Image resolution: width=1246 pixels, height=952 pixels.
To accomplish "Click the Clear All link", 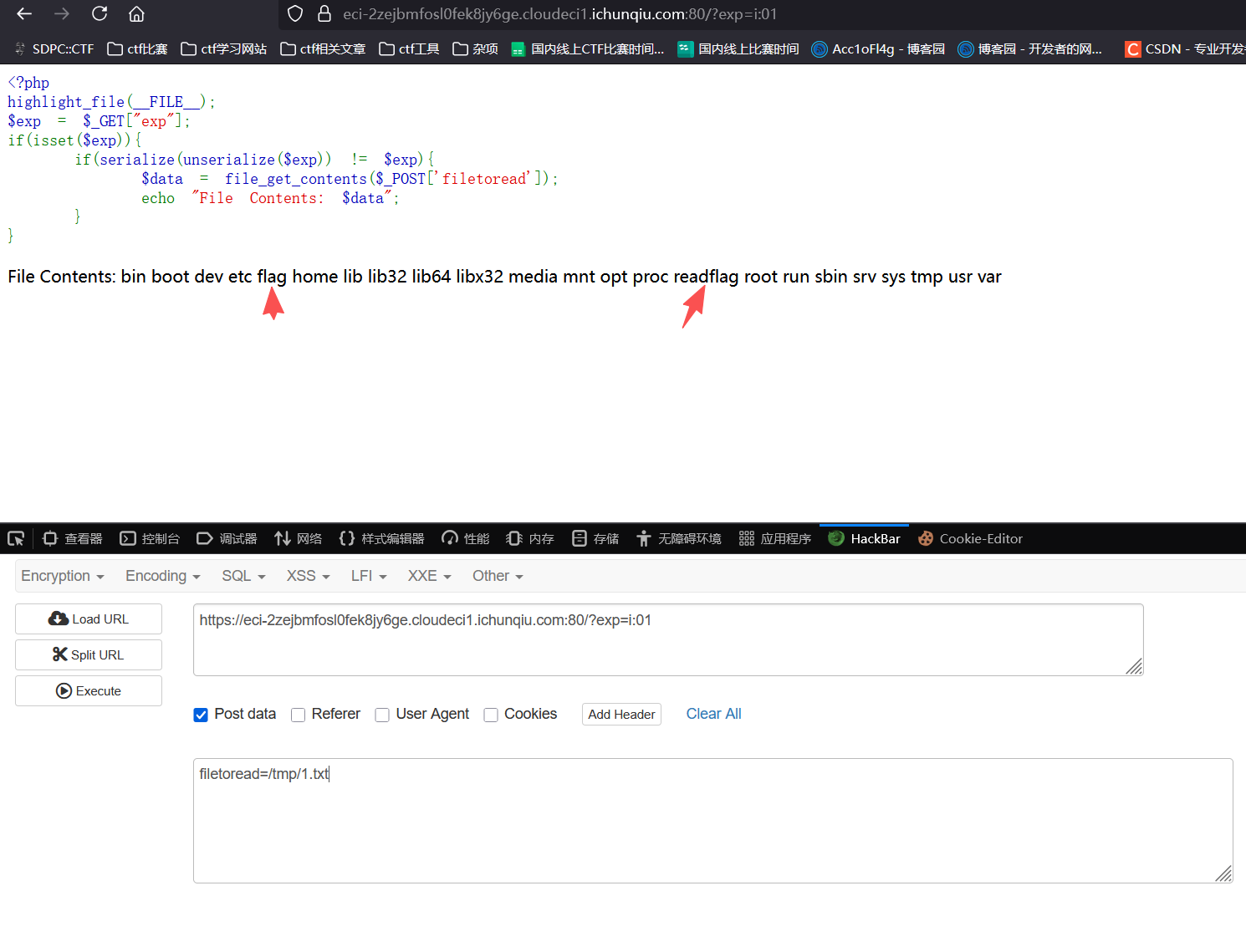I will point(713,714).
